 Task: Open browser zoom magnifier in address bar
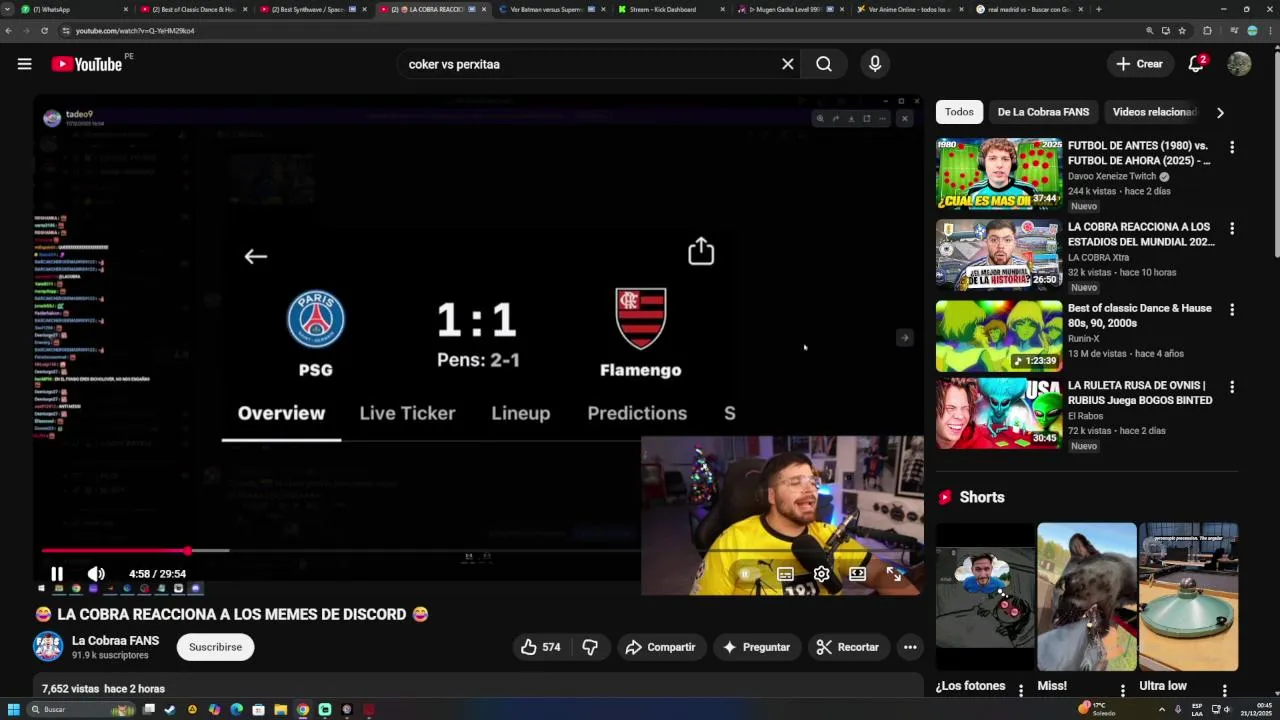[1150, 31]
